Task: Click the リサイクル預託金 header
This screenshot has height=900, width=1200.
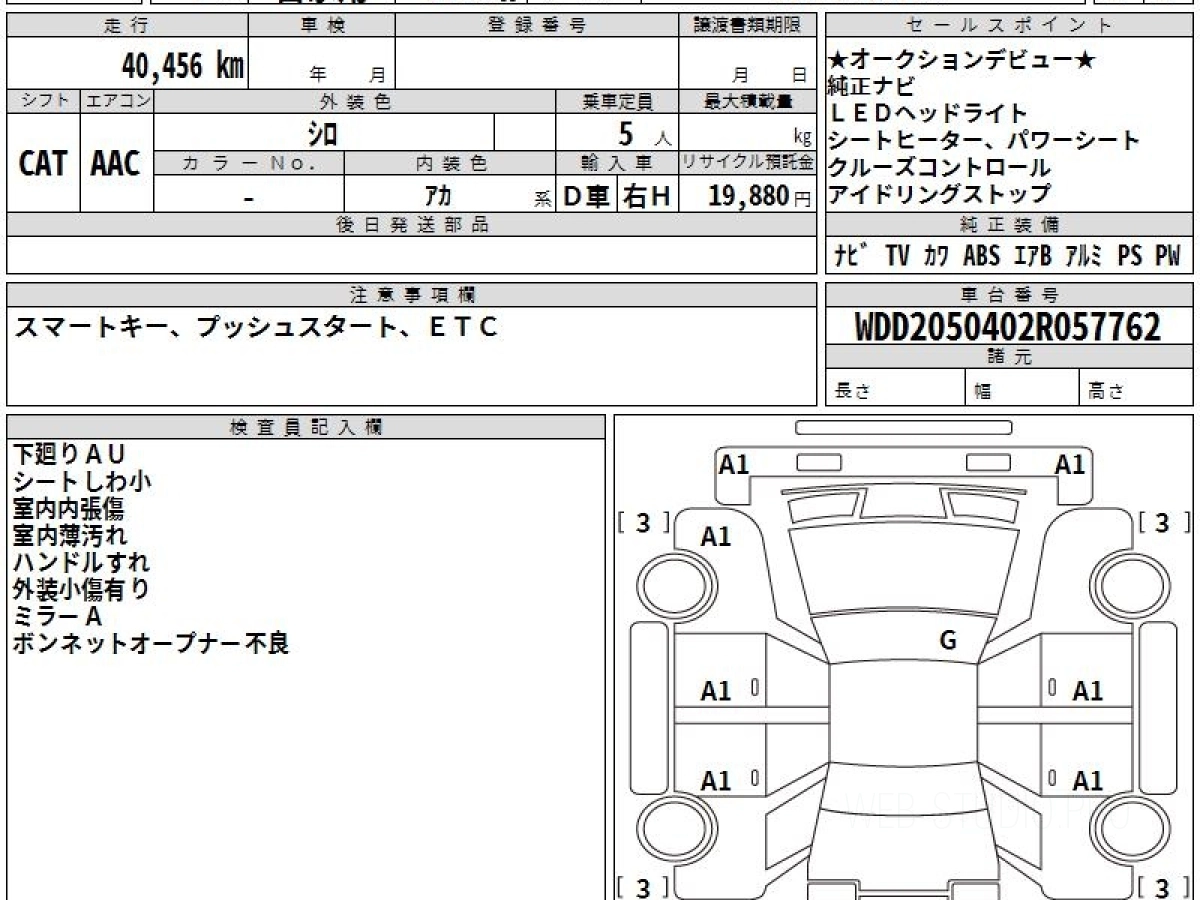Action: pyautogui.click(x=748, y=162)
